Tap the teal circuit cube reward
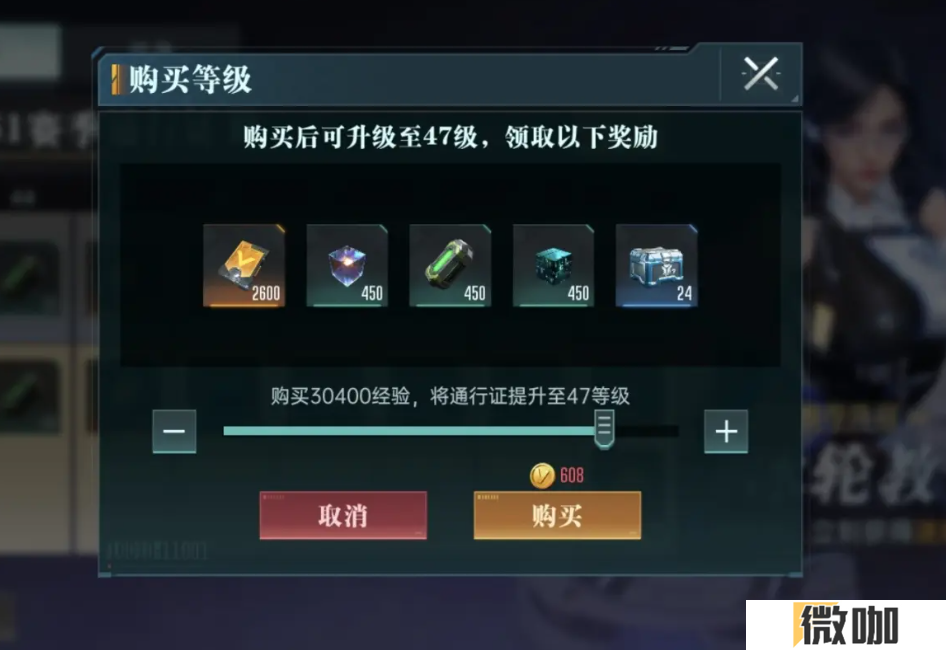The image size is (946, 650). point(553,266)
